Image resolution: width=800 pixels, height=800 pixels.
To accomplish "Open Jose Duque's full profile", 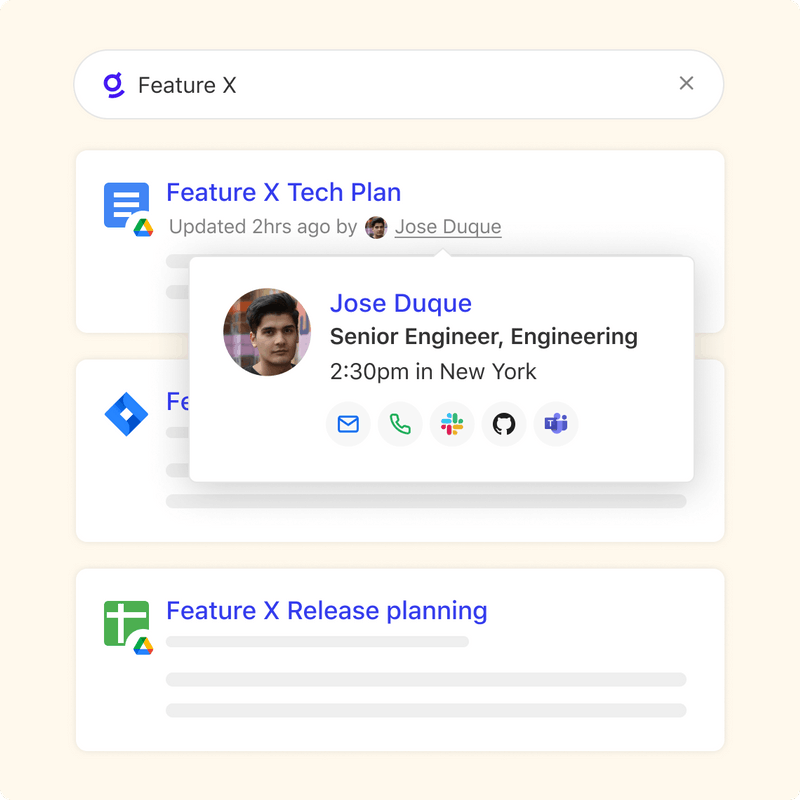I will pyautogui.click(x=400, y=303).
